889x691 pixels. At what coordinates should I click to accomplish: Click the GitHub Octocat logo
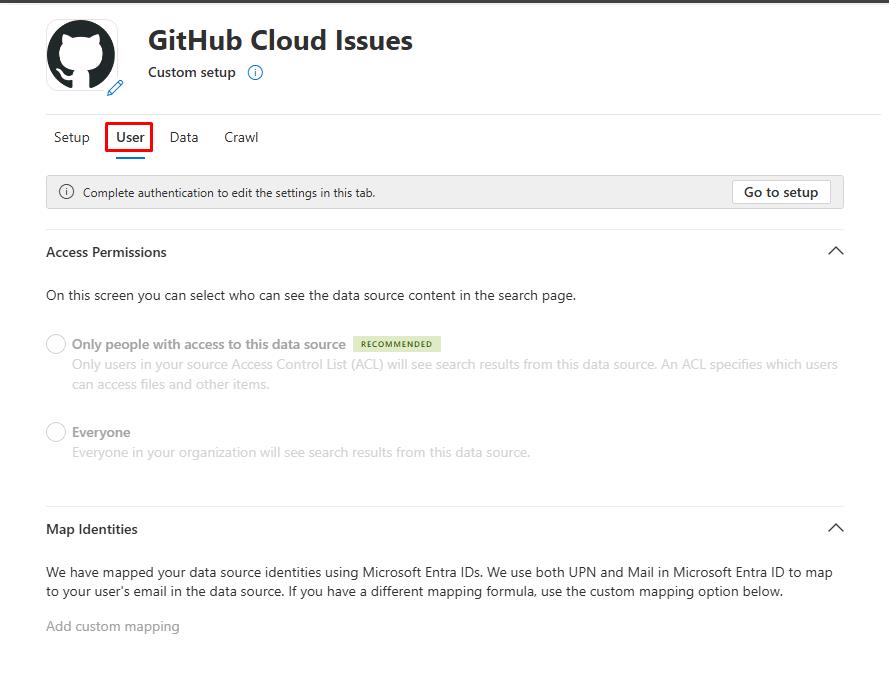pos(82,55)
